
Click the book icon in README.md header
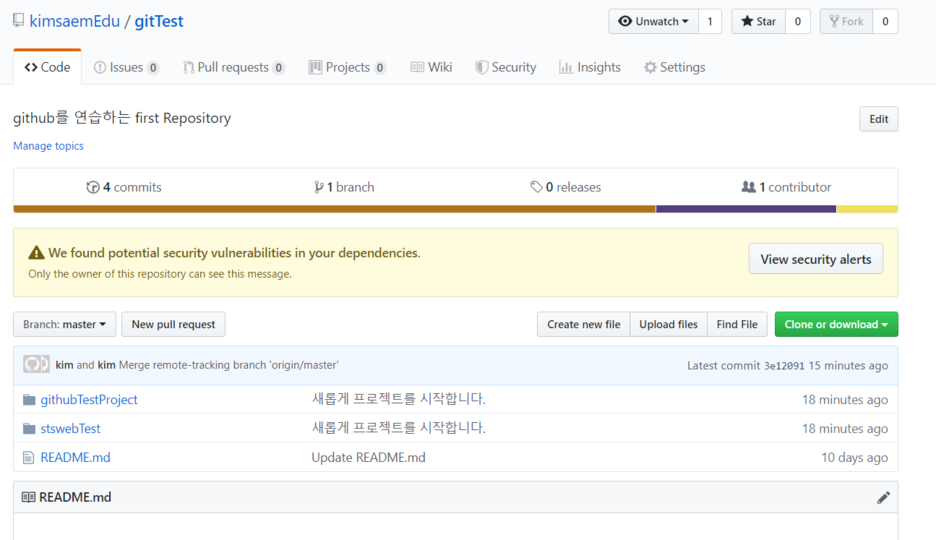coord(28,497)
